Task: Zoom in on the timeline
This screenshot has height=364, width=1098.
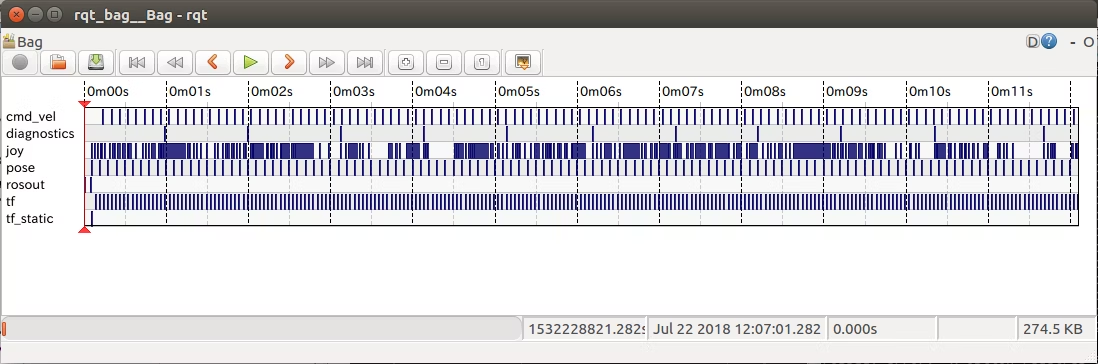Action: tap(405, 62)
